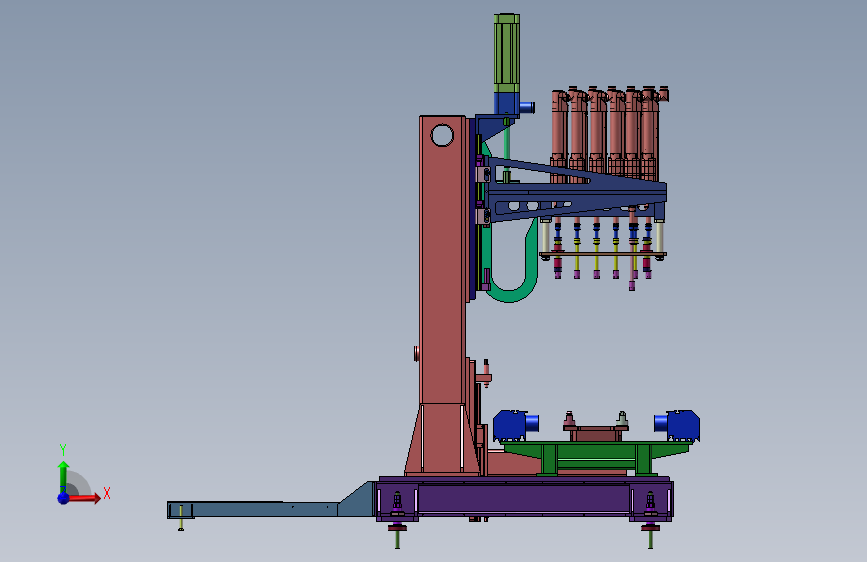
Task: Select the dark blue triangular bracket arm
Action: click(575, 191)
